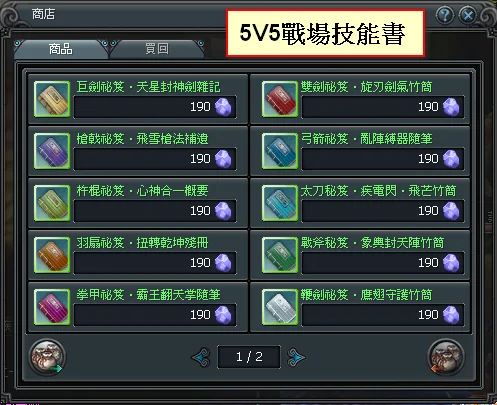Select the tan 巨劍秘笈 skill book icon
Image resolution: width=497 pixels, height=405 pixels.
(x=52, y=99)
